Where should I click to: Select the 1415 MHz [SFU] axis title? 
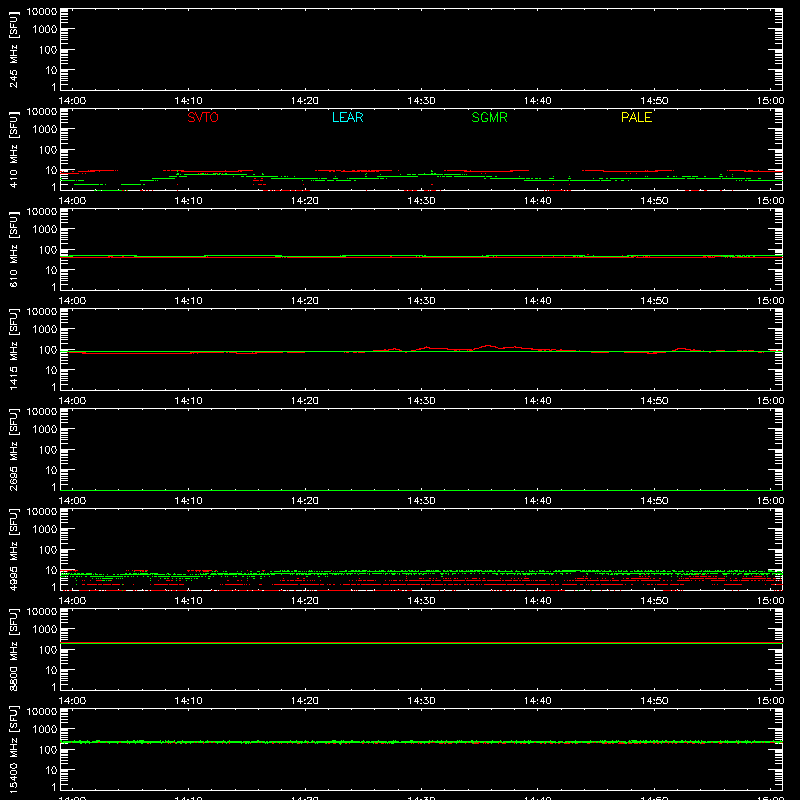click(x=13, y=349)
